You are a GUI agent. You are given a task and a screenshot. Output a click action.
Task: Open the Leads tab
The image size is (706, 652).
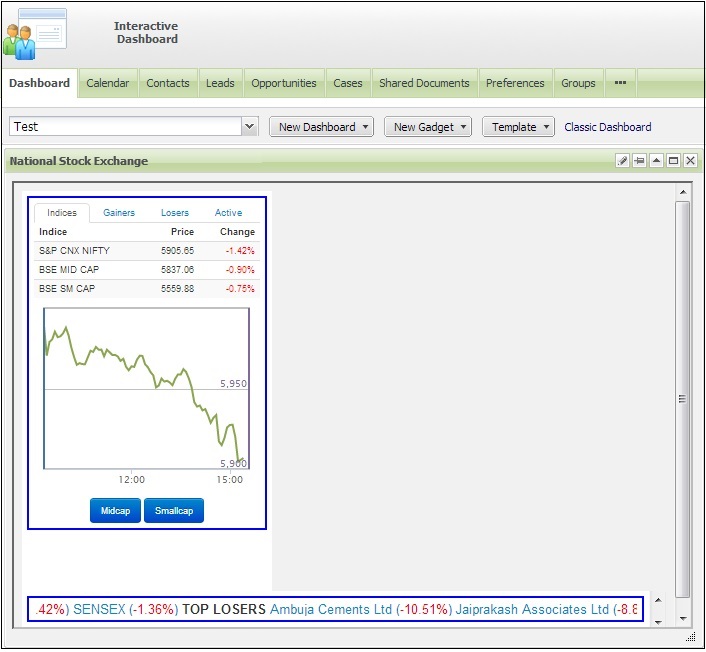point(220,83)
